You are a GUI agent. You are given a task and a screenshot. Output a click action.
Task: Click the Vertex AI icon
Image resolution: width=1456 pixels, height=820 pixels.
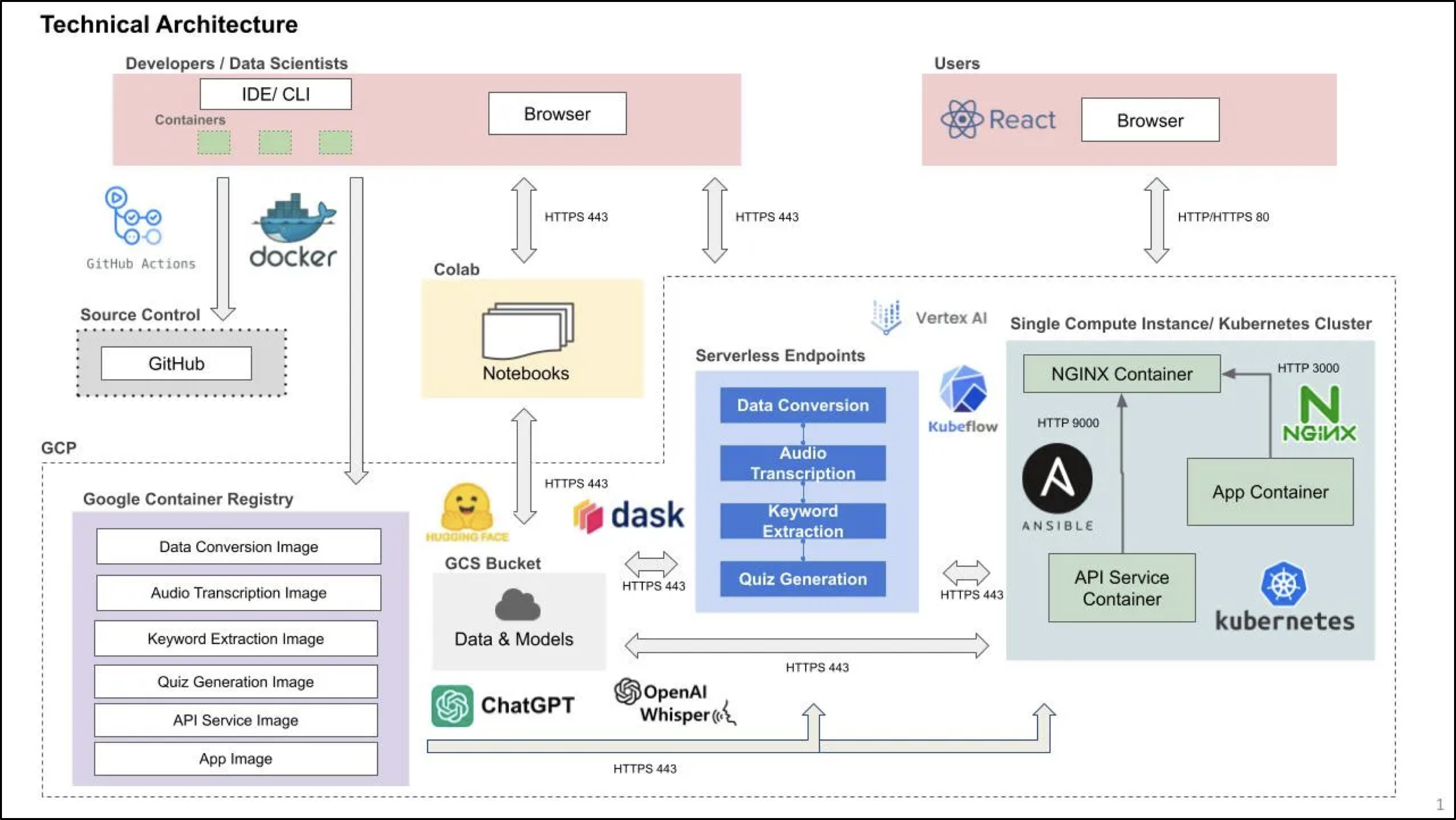(x=886, y=317)
